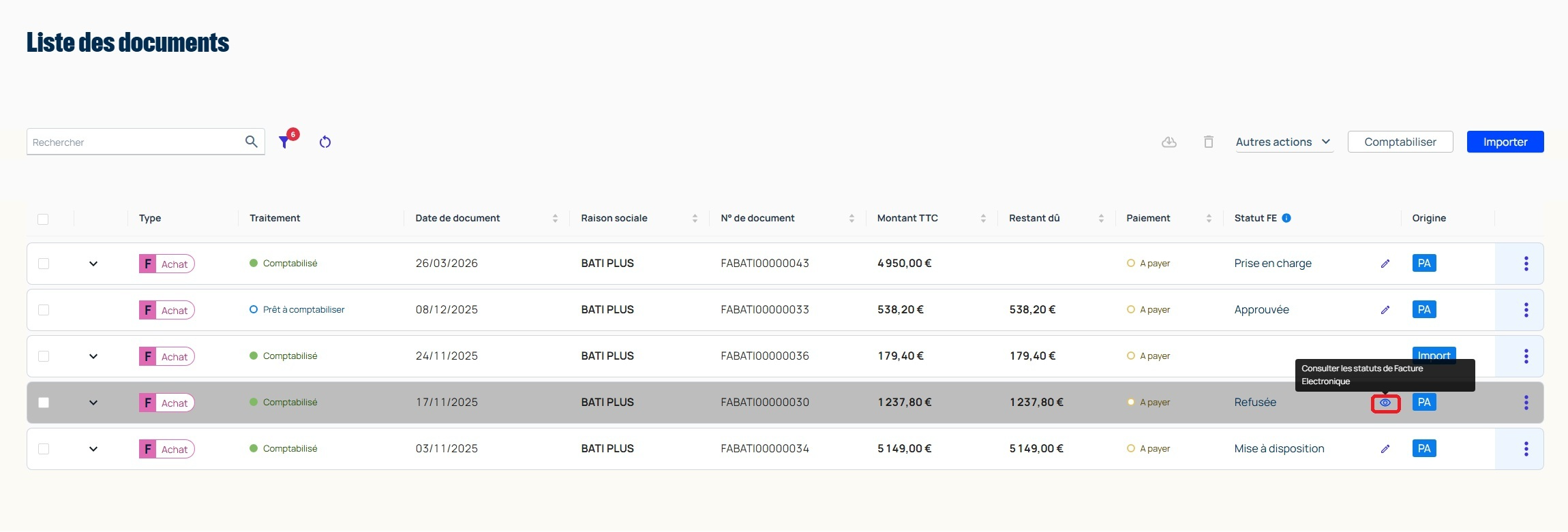Click the Comptabiliser button
1568x532 pixels.
pos(1400,142)
